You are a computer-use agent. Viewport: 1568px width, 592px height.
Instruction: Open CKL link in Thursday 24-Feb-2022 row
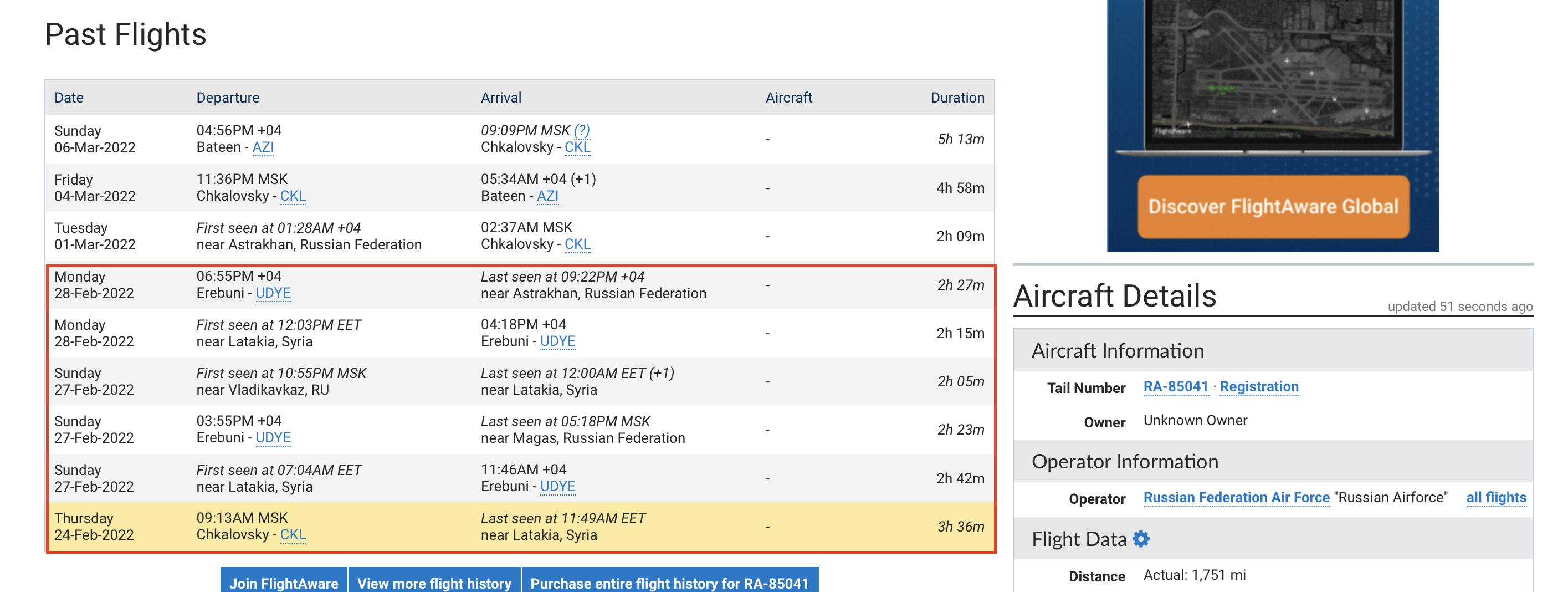pyautogui.click(x=293, y=535)
